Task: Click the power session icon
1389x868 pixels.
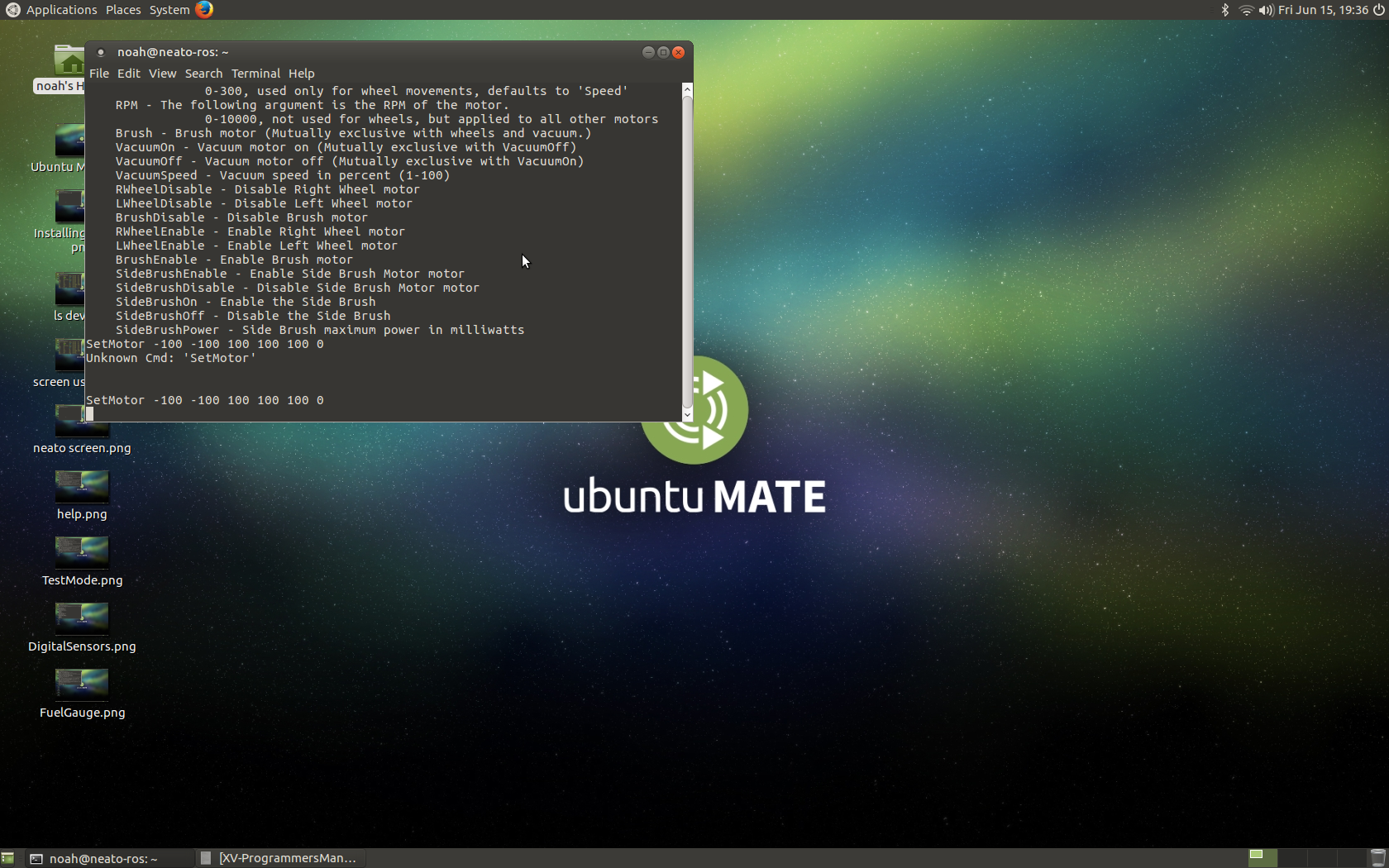Action: pos(1378,10)
